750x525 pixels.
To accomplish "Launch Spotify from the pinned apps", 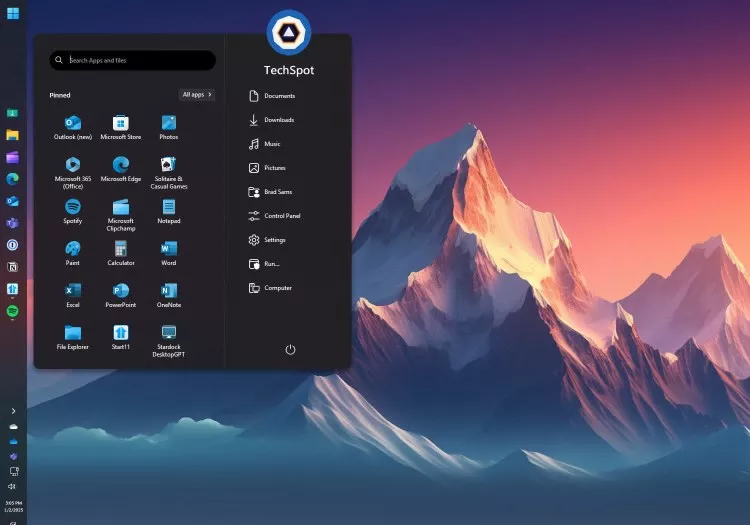I will pos(73,211).
